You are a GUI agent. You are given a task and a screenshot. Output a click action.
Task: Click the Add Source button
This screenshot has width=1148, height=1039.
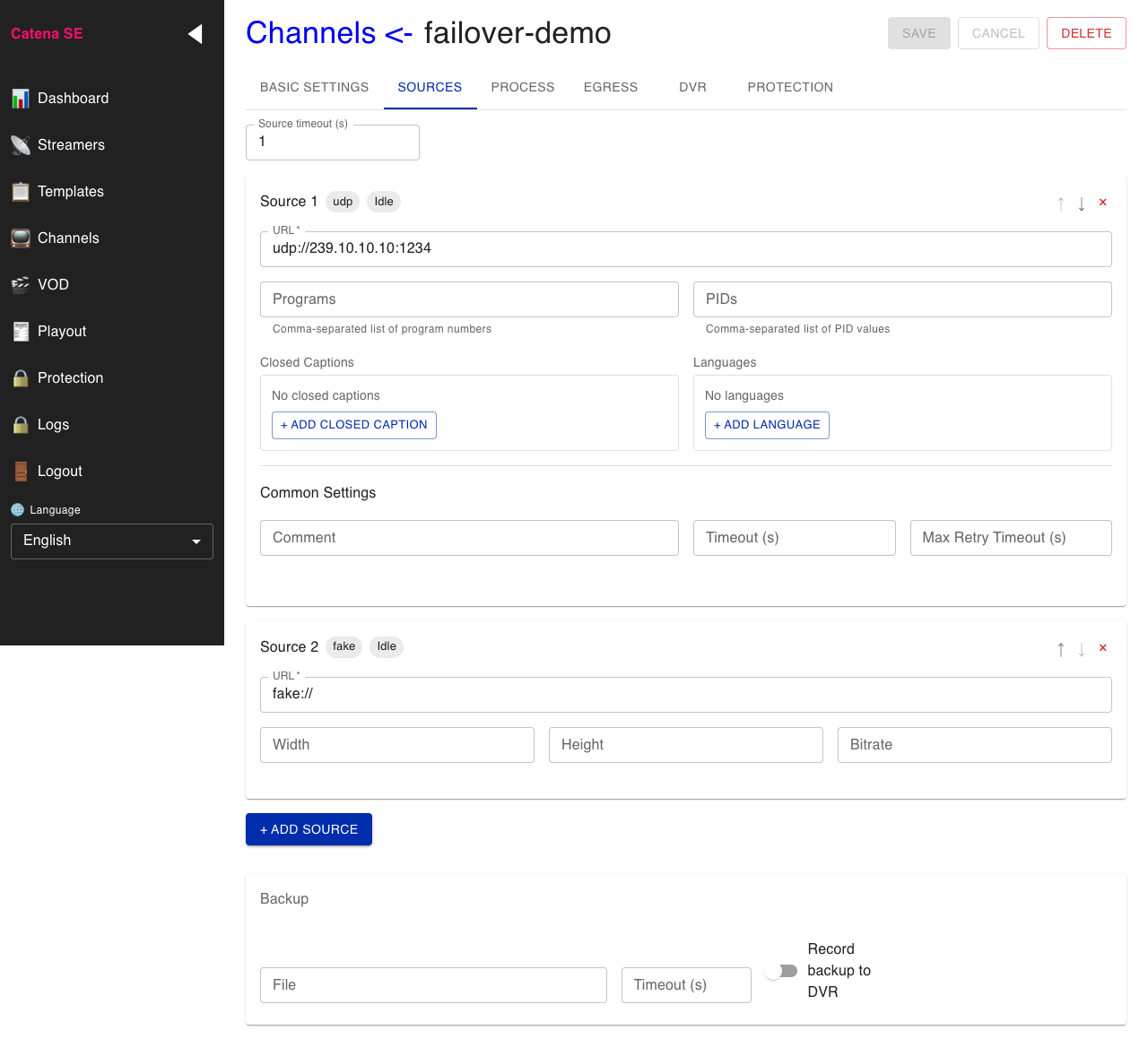click(309, 829)
